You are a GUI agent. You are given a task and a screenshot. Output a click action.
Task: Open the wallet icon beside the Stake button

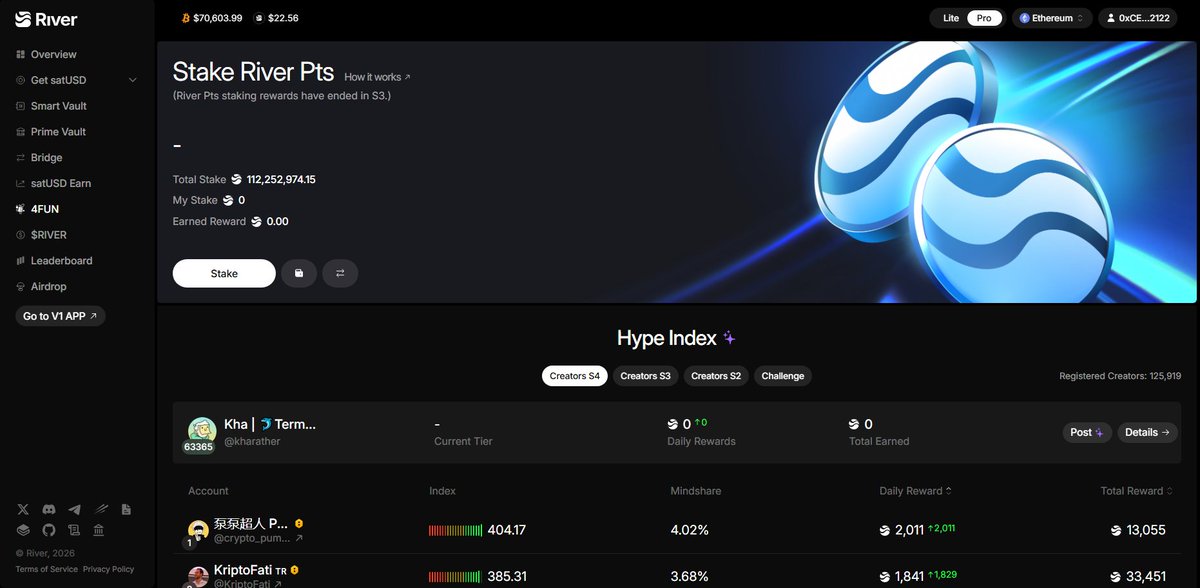click(299, 273)
